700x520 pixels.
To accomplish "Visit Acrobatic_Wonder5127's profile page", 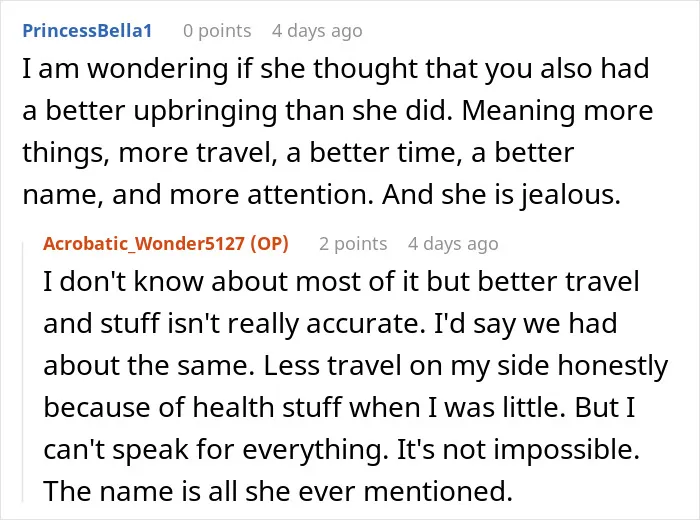I will tap(144, 244).
